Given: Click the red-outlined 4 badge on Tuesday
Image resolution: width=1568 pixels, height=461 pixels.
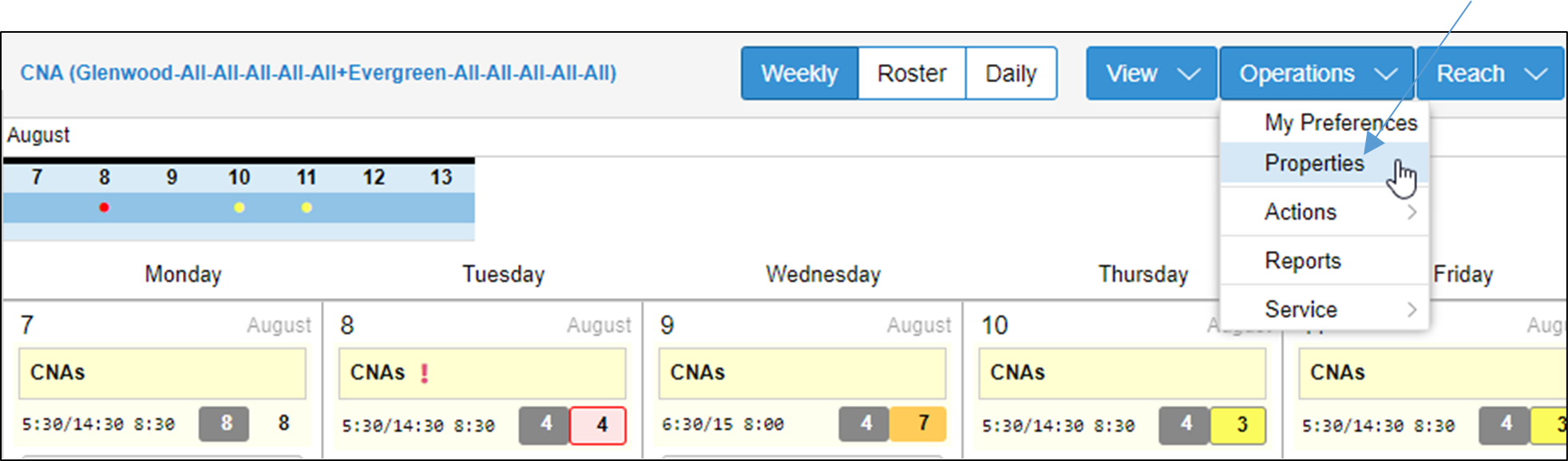Looking at the screenshot, I should (x=598, y=425).
